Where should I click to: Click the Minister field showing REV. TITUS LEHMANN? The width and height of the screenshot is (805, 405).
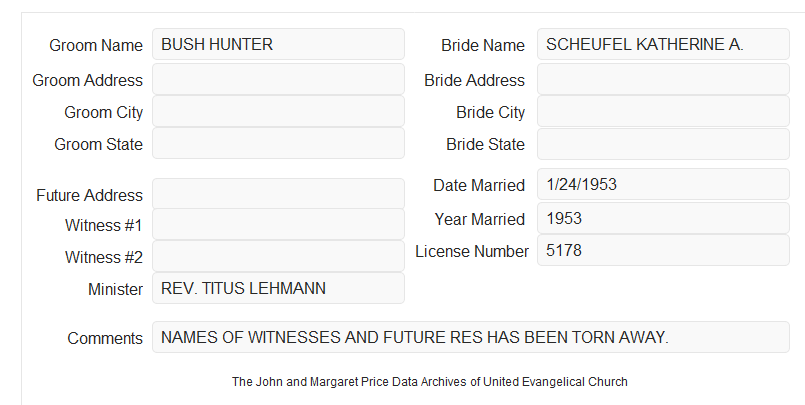[x=278, y=288]
